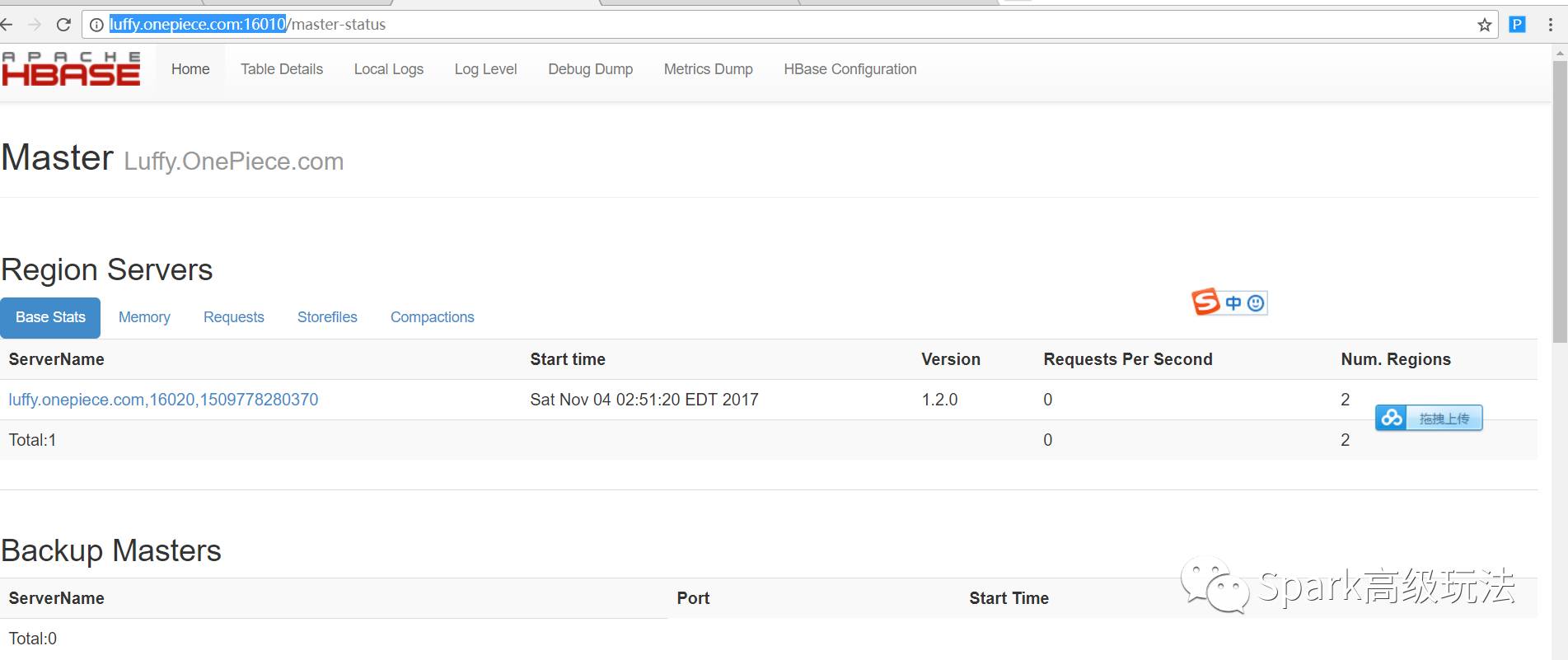Click the site info icon in address bar
1568x660 pixels.
point(96,25)
